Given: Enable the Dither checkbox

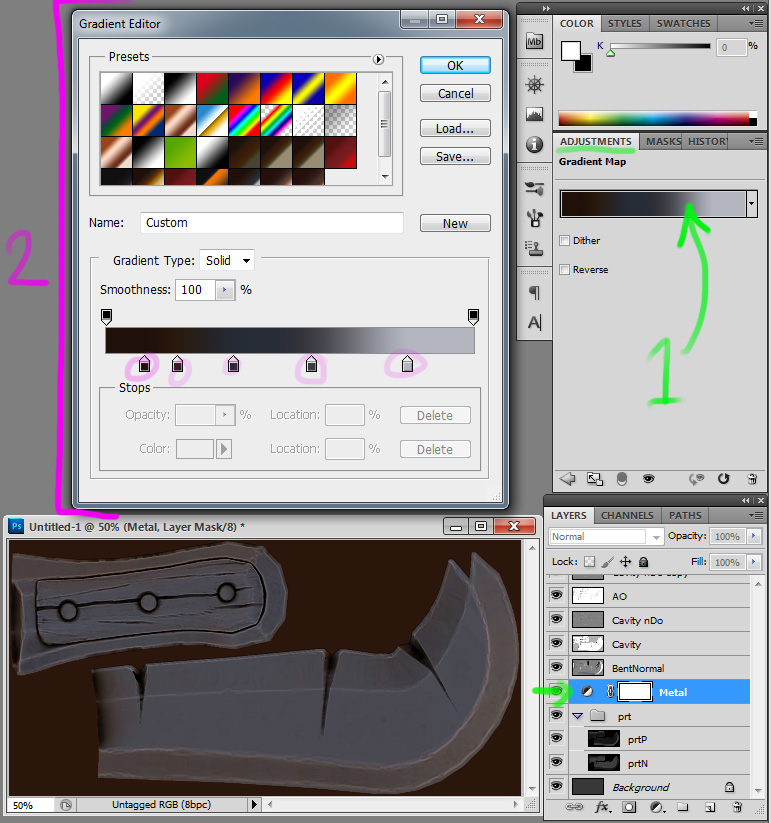Looking at the screenshot, I should (x=564, y=240).
